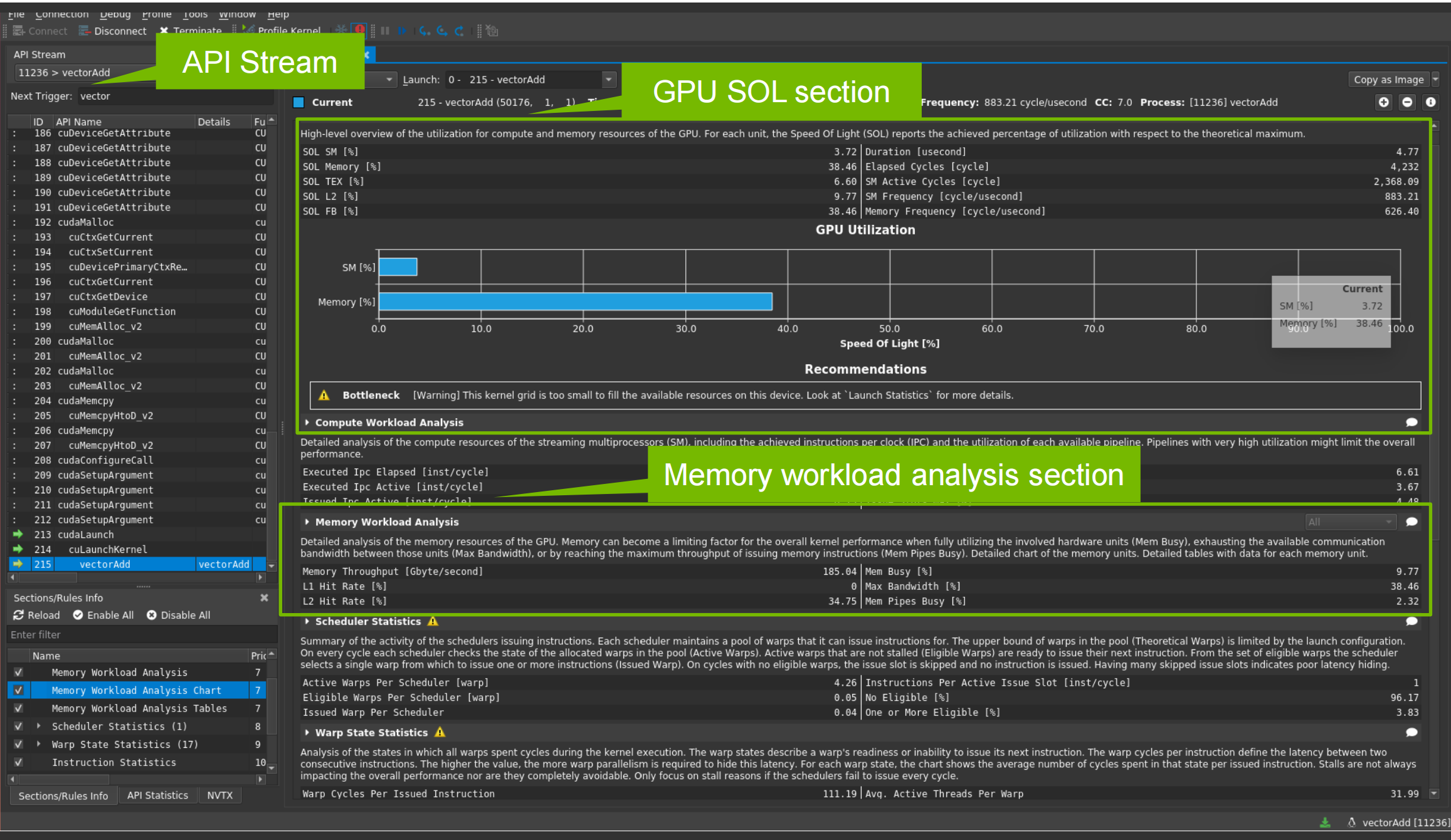Open the Launch kernel dropdown

pos(608,80)
